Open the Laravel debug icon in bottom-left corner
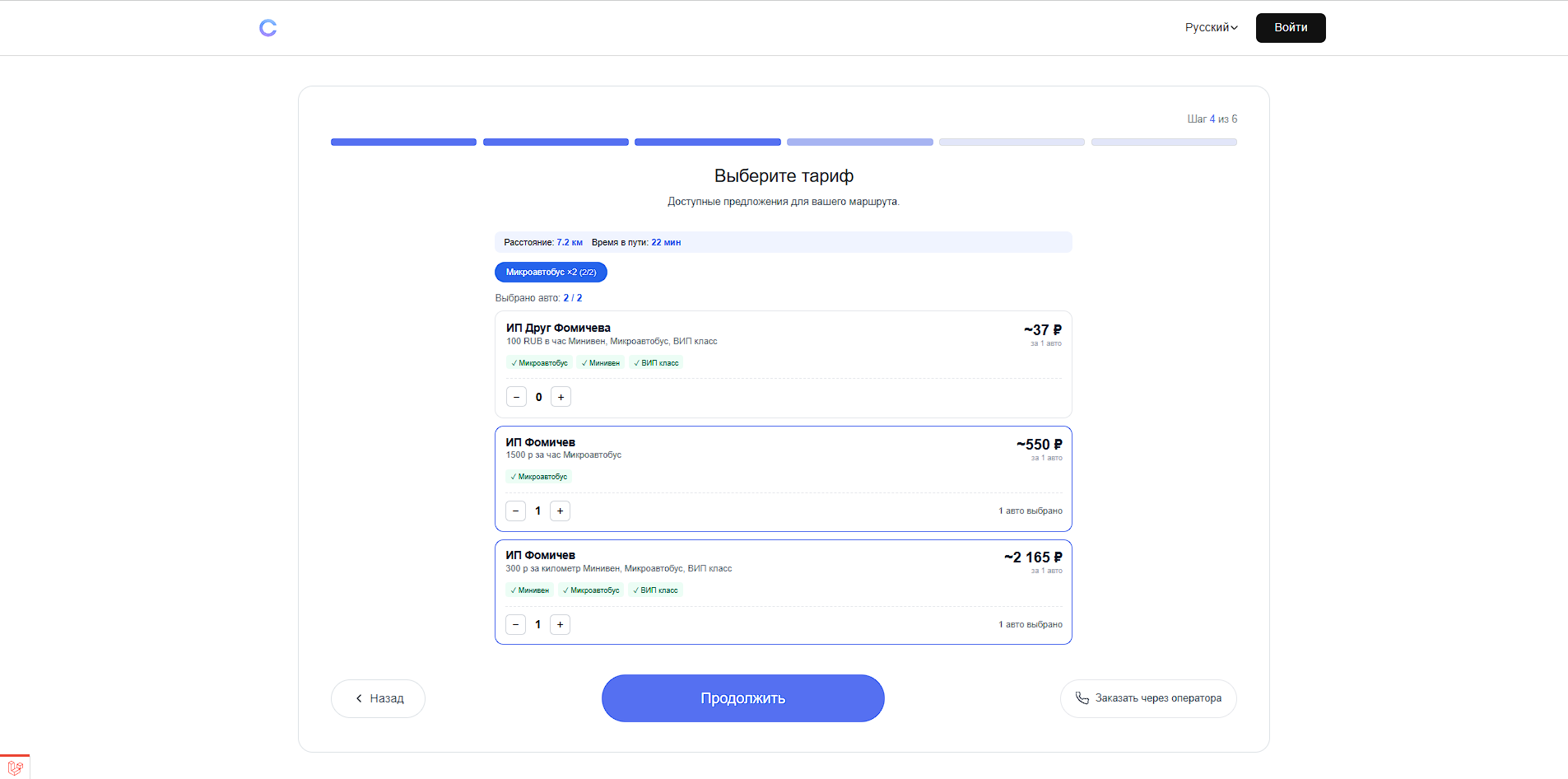The width and height of the screenshot is (1568, 779). [15, 767]
